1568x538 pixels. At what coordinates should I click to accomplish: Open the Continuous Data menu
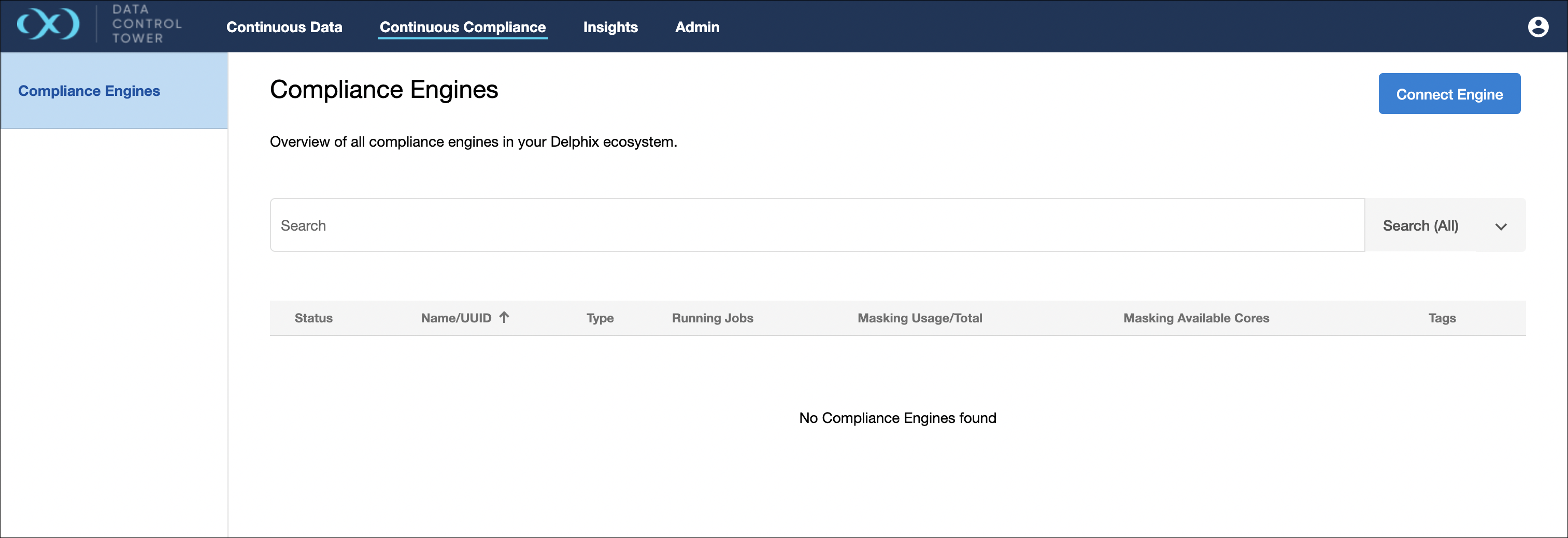(283, 27)
